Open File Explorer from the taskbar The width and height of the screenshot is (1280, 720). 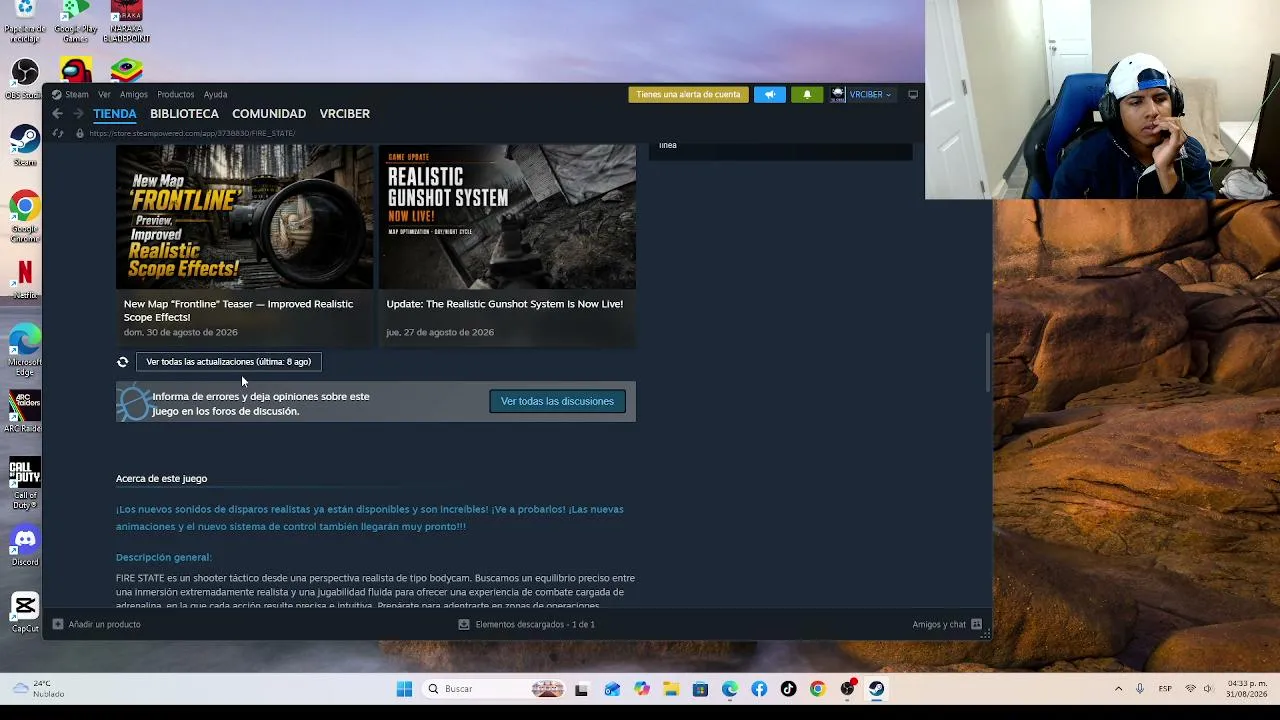(671, 689)
